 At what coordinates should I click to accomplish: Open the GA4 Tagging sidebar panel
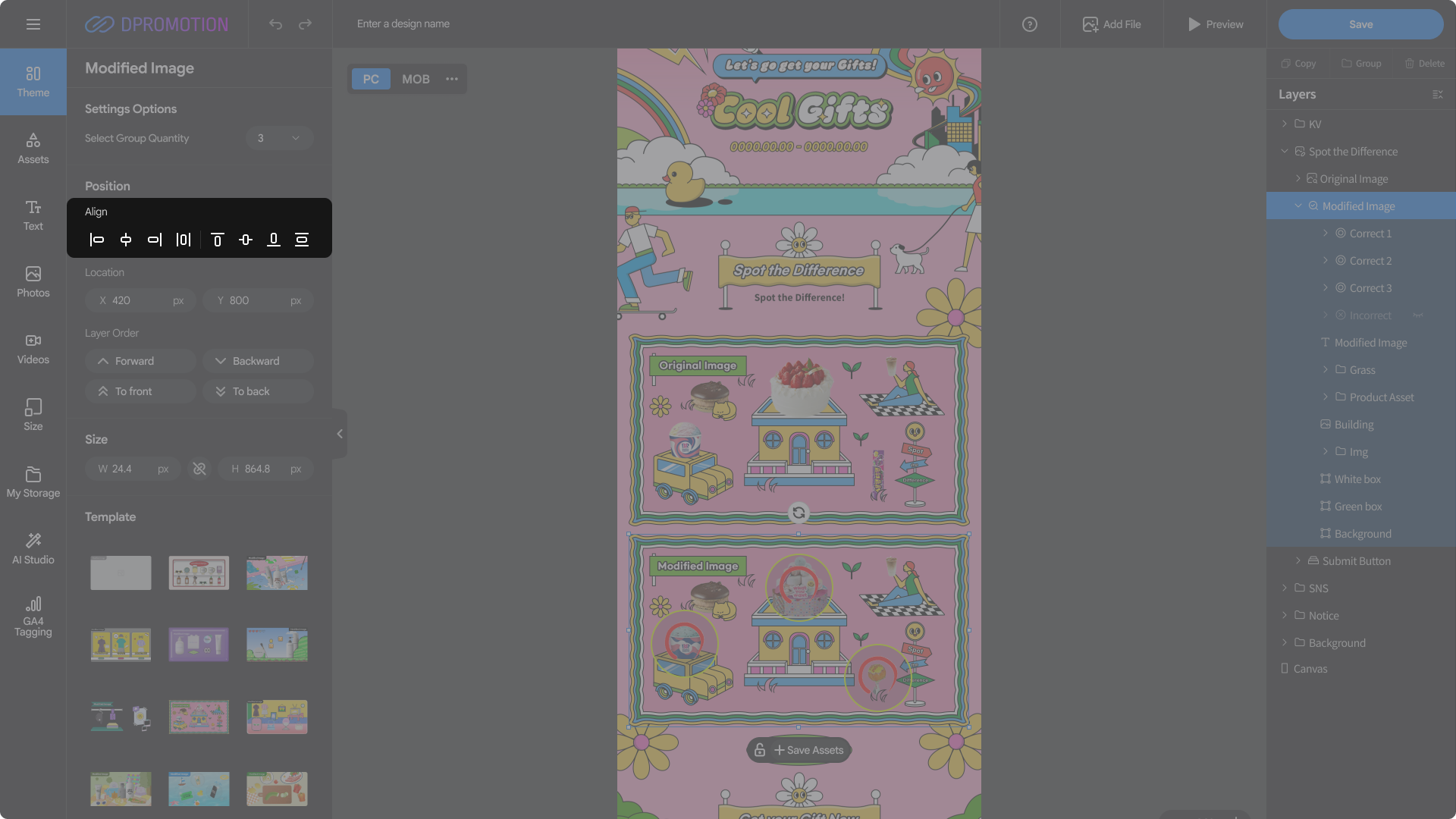click(x=33, y=616)
